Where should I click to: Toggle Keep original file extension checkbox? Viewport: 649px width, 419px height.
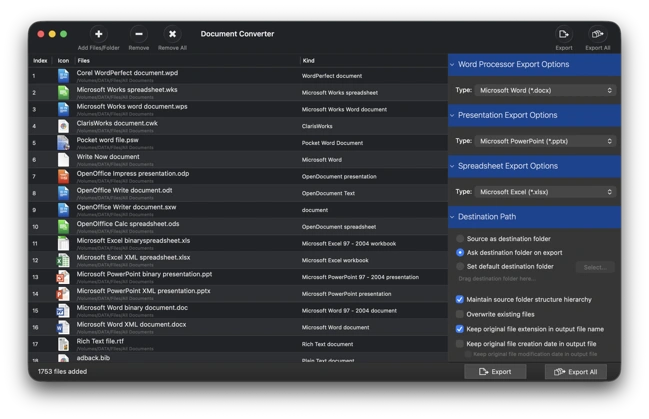(x=459, y=329)
